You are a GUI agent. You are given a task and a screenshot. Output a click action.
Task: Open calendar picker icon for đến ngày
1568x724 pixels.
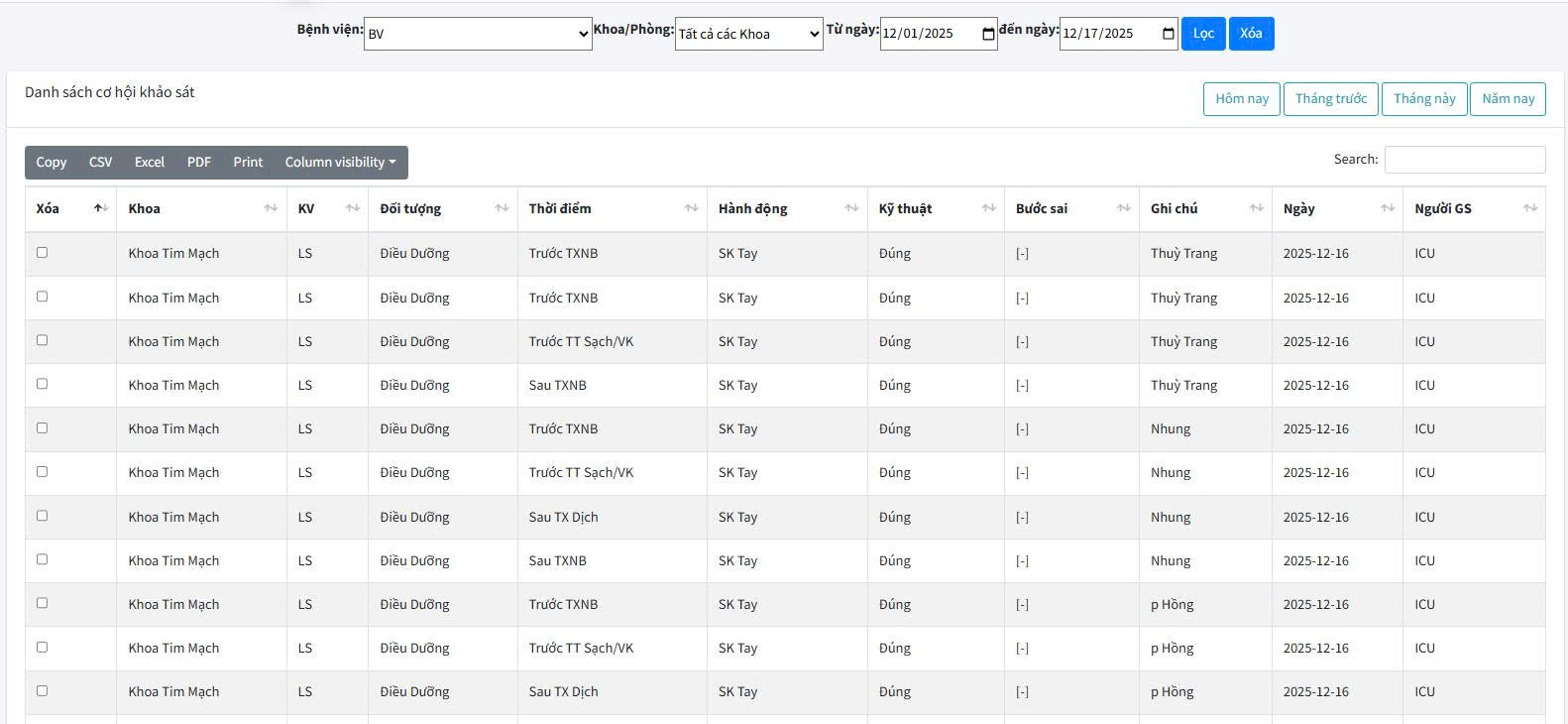pos(1168,34)
